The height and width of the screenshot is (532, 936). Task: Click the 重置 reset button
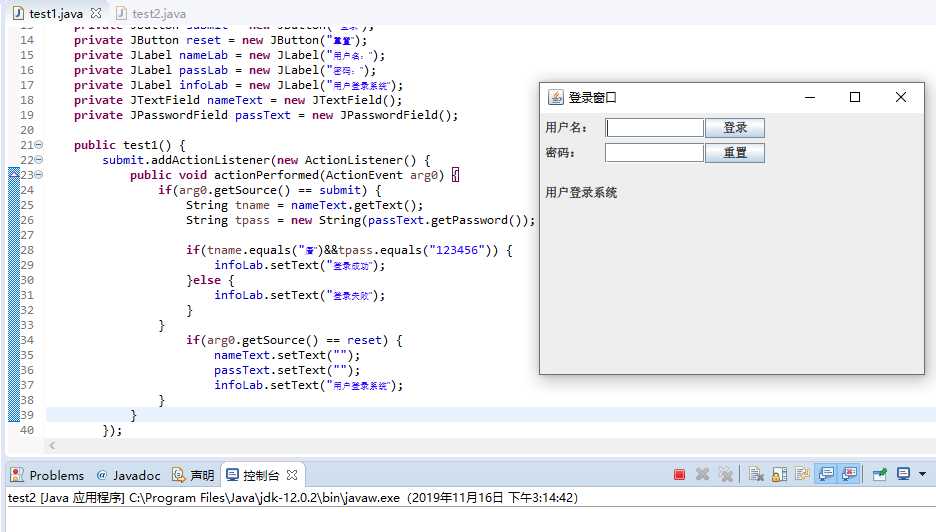point(735,153)
